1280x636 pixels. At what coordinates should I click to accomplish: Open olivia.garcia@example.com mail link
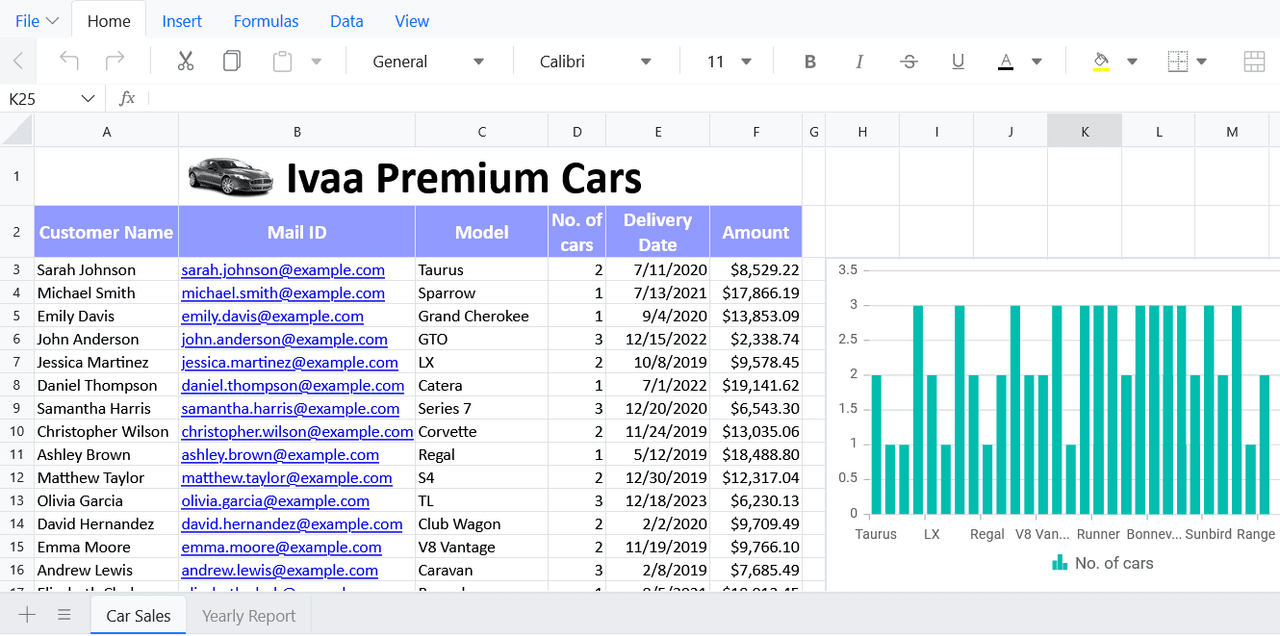point(275,500)
